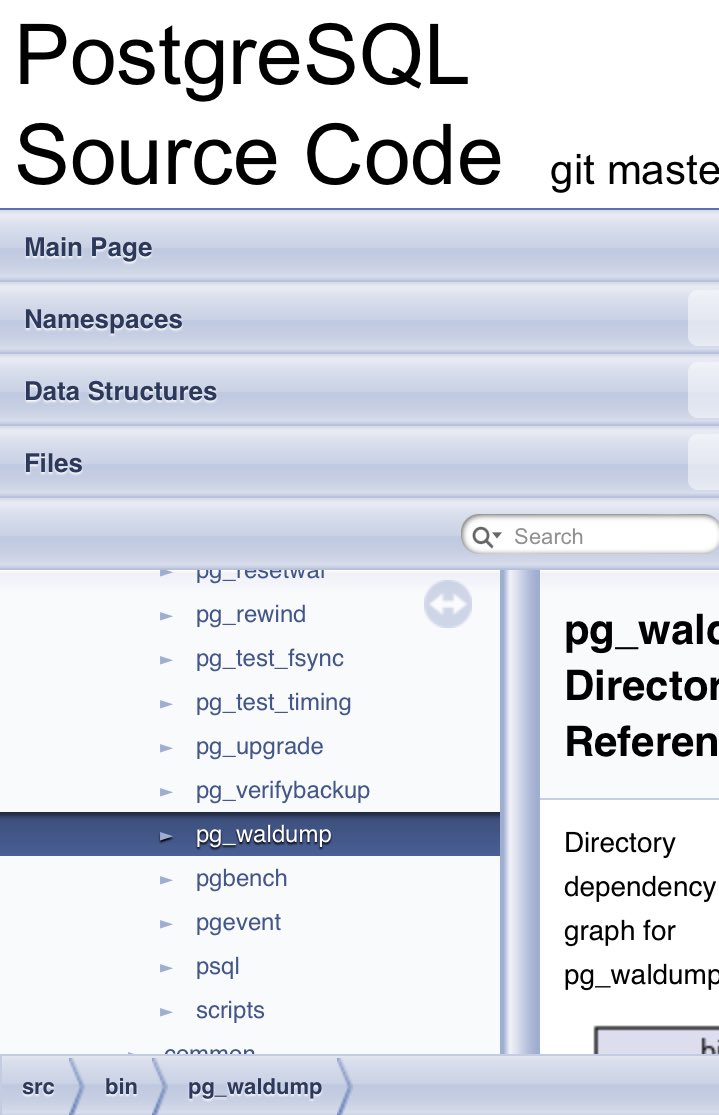Expand the pg_test_timing tree arrow
719x1115 pixels.
(x=166, y=704)
